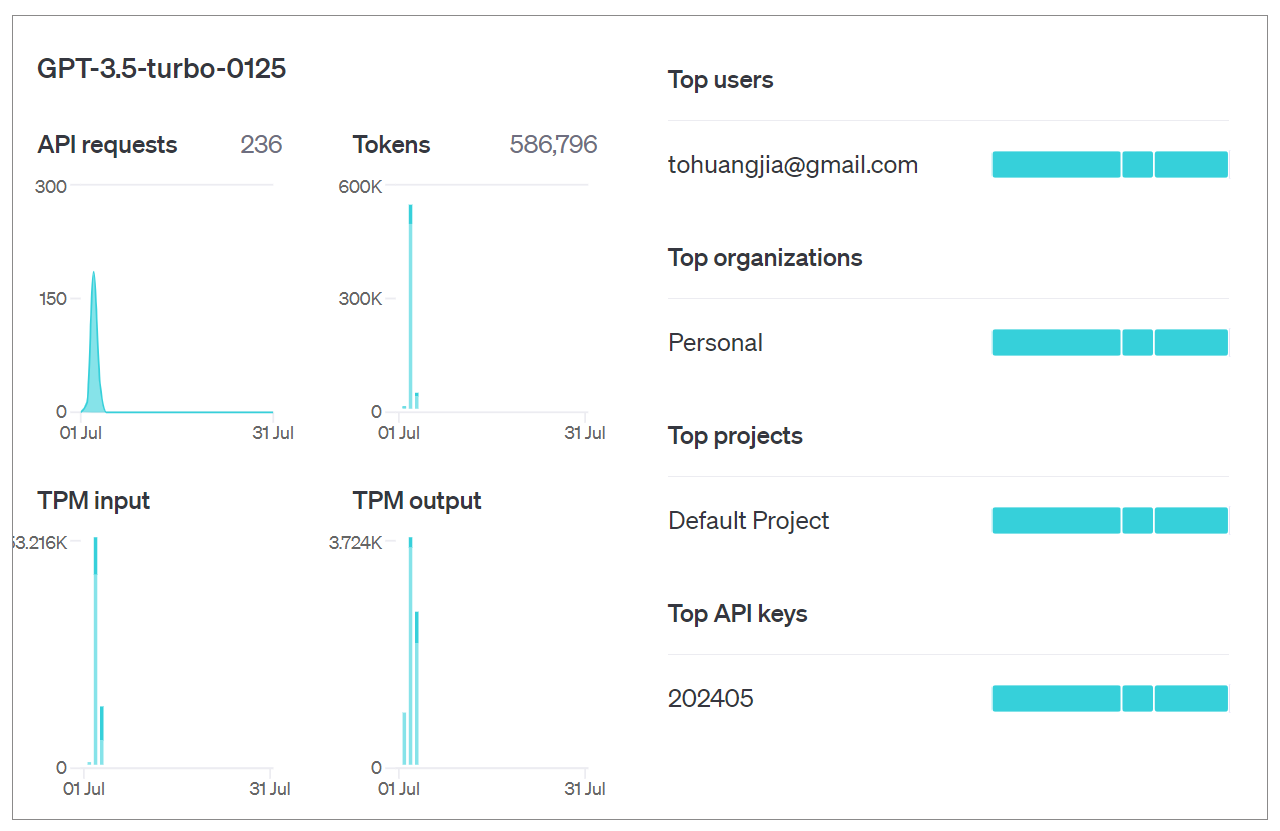The height and width of the screenshot is (831, 1280).
Task: Select the tohuangjia@gmail.com user entry
Action: coord(792,165)
